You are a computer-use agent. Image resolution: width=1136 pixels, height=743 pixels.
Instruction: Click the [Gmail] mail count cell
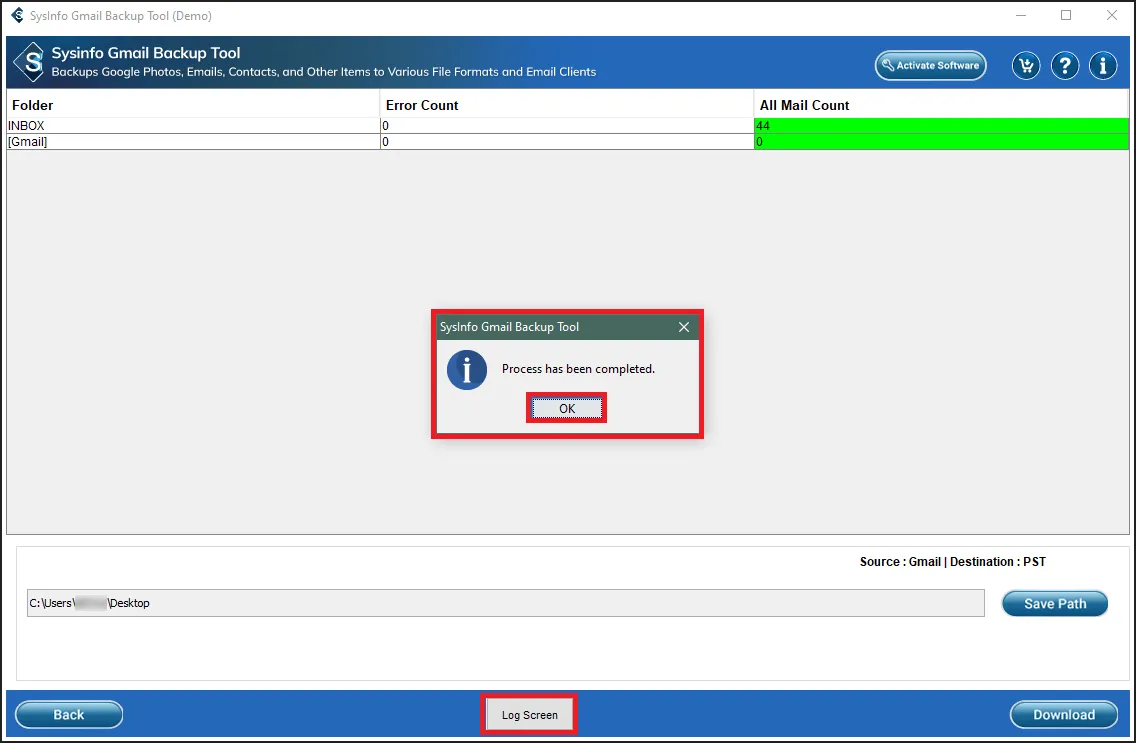pyautogui.click(x=941, y=142)
